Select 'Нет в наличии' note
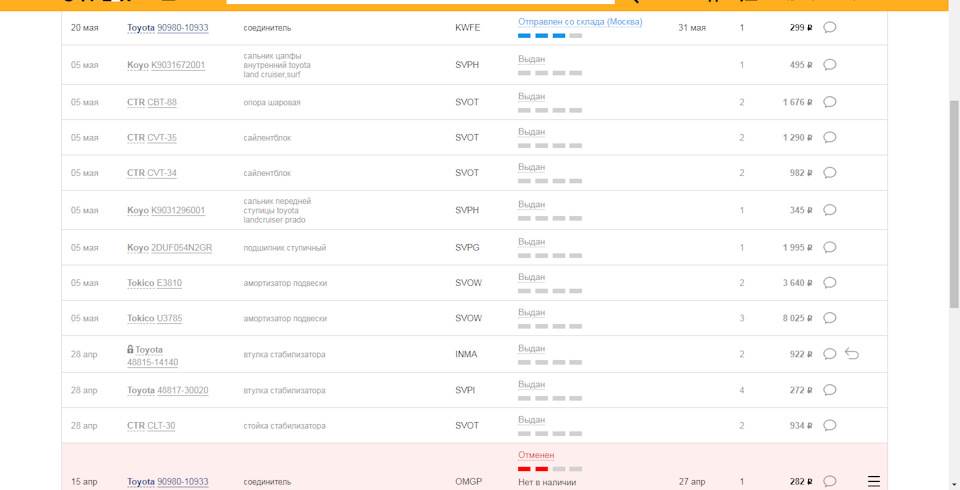The height and width of the screenshot is (490, 960). [x=547, y=482]
